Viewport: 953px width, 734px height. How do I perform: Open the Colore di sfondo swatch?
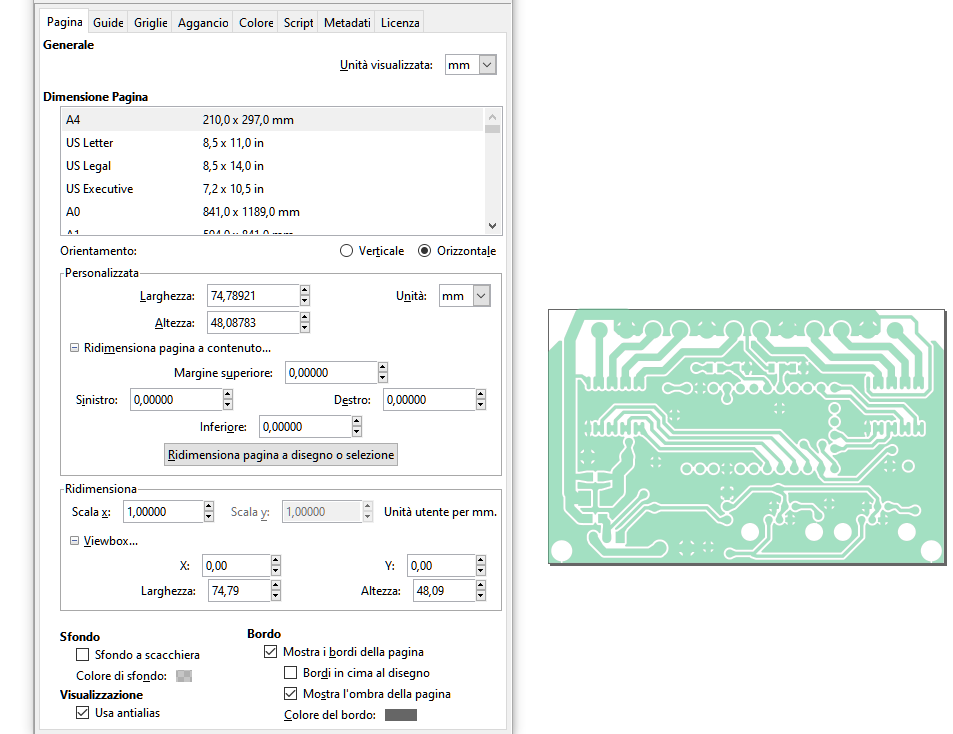[x=184, y=676]
